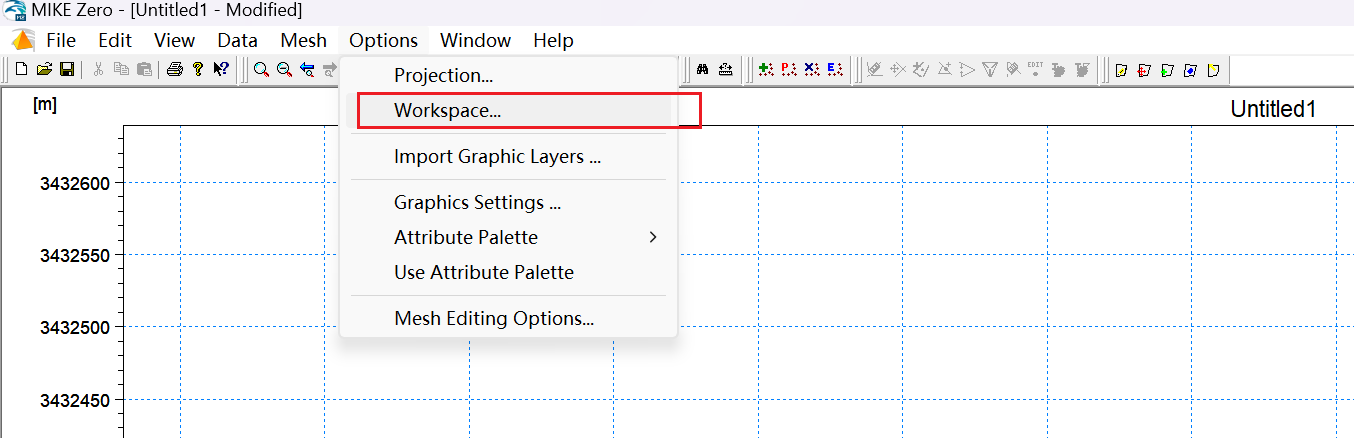The height and width of the screenshot is (438, 1354).
Task: Toggle Use Attribute Palette option
Action: 508,272
